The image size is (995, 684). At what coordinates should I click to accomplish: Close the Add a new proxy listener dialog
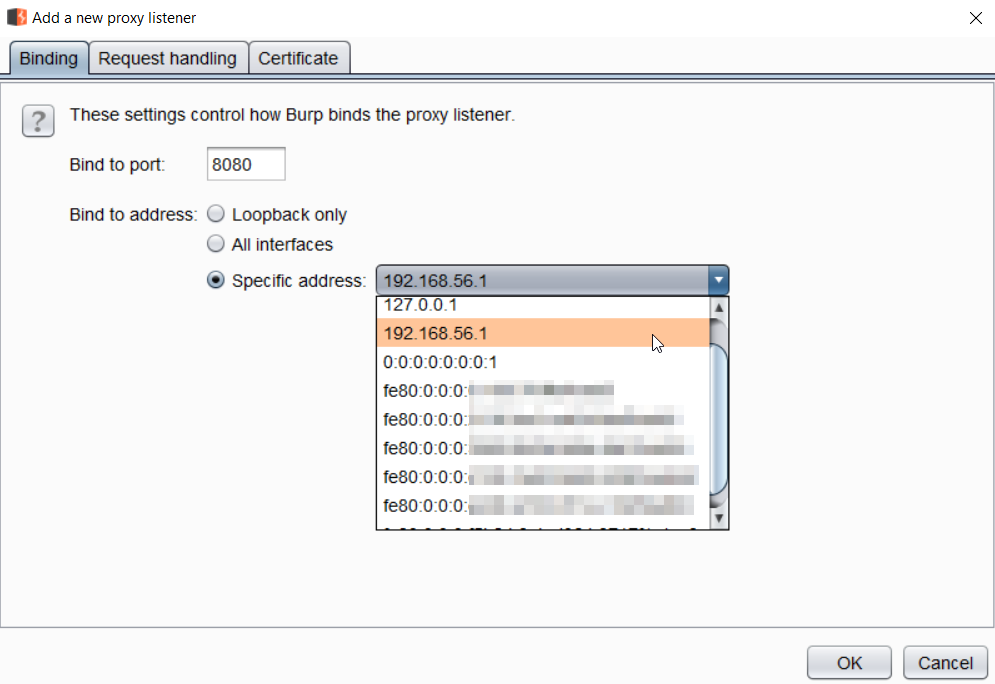(976, 18)
